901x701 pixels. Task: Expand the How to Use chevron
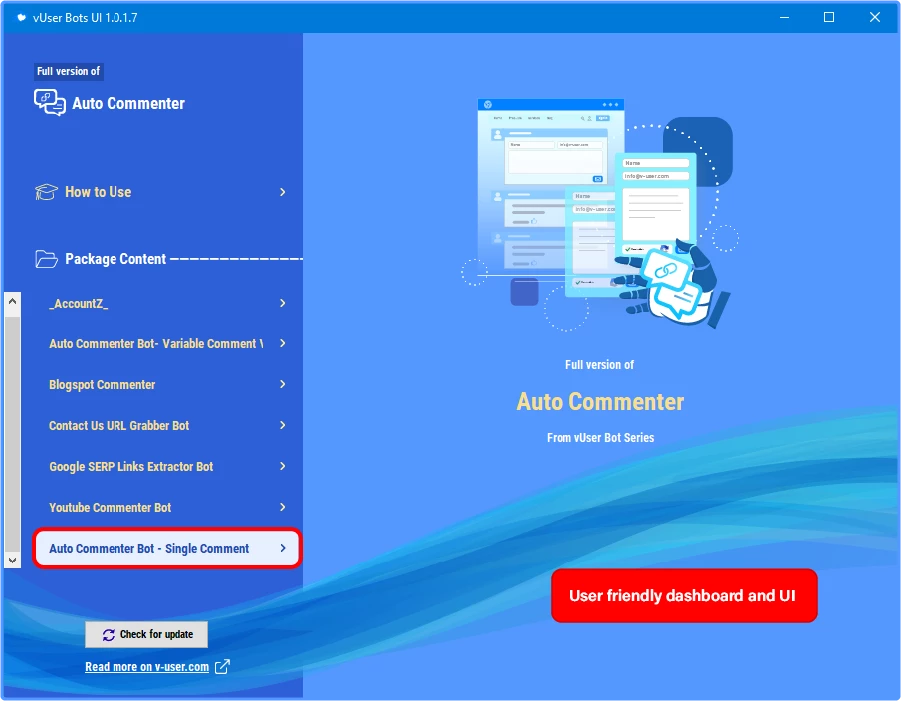coord(283,192)
